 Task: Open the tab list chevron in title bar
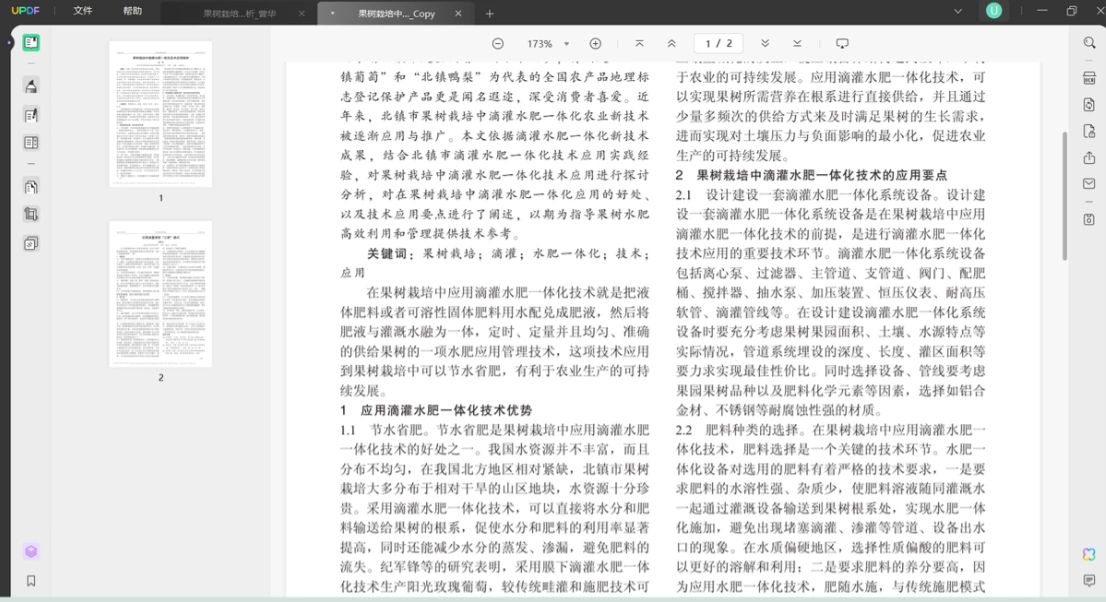[958, 11]
